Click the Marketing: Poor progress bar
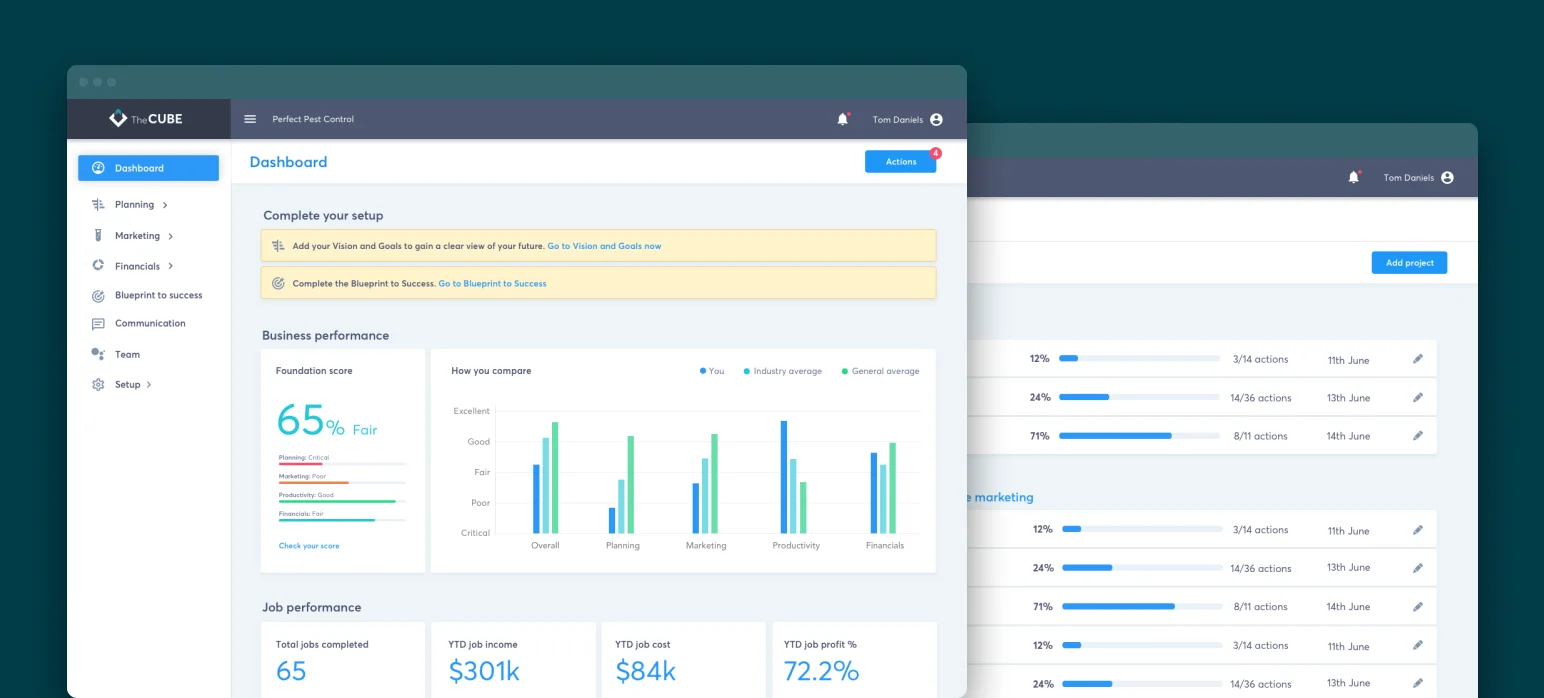The height and width of the screenshot is (698, 1544). 342,482
